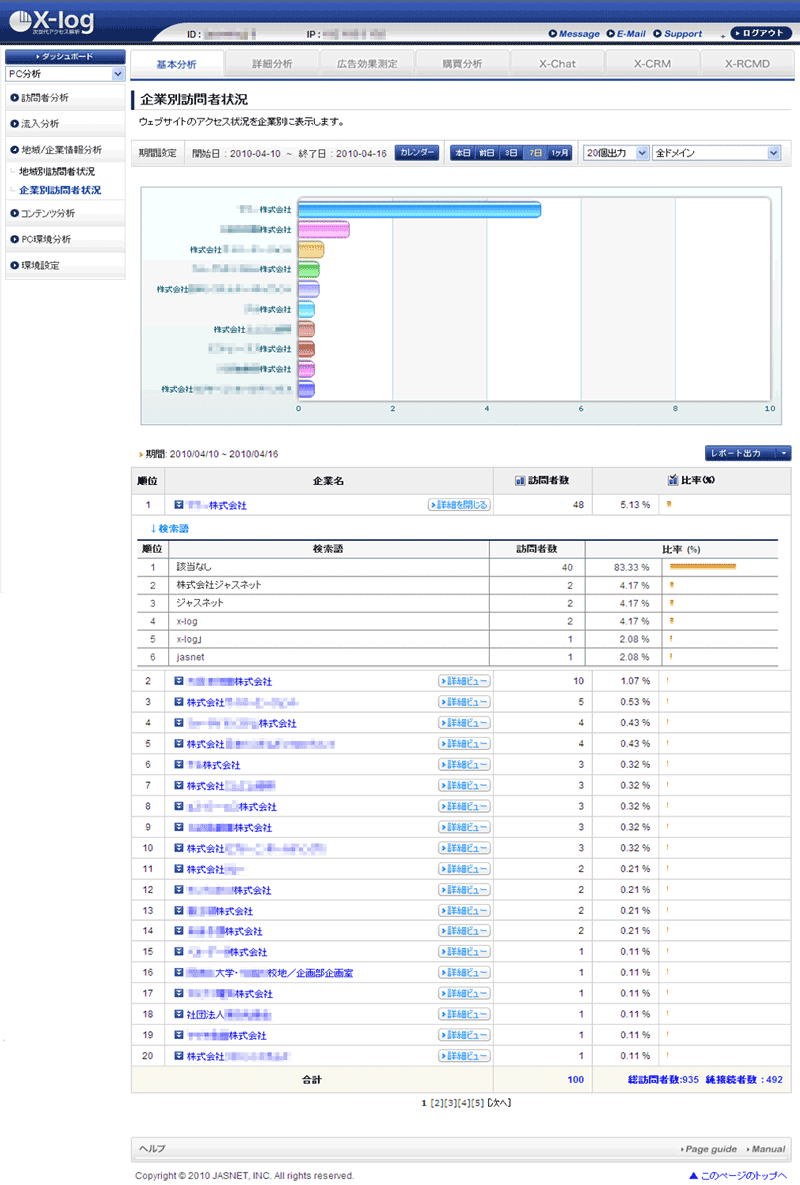Select the 本日 period toggle
This screenshot has width=800, height=1185.
click(462, 153)
